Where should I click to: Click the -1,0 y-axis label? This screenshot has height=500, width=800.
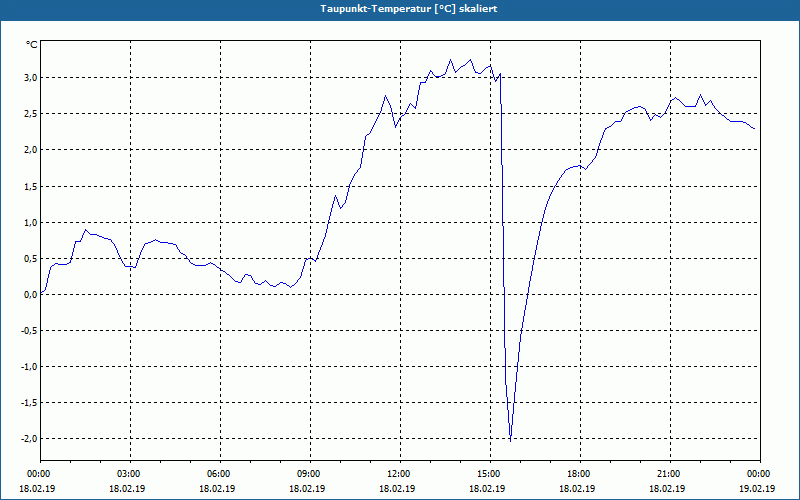pyautogui.click(x=30, y=367)
